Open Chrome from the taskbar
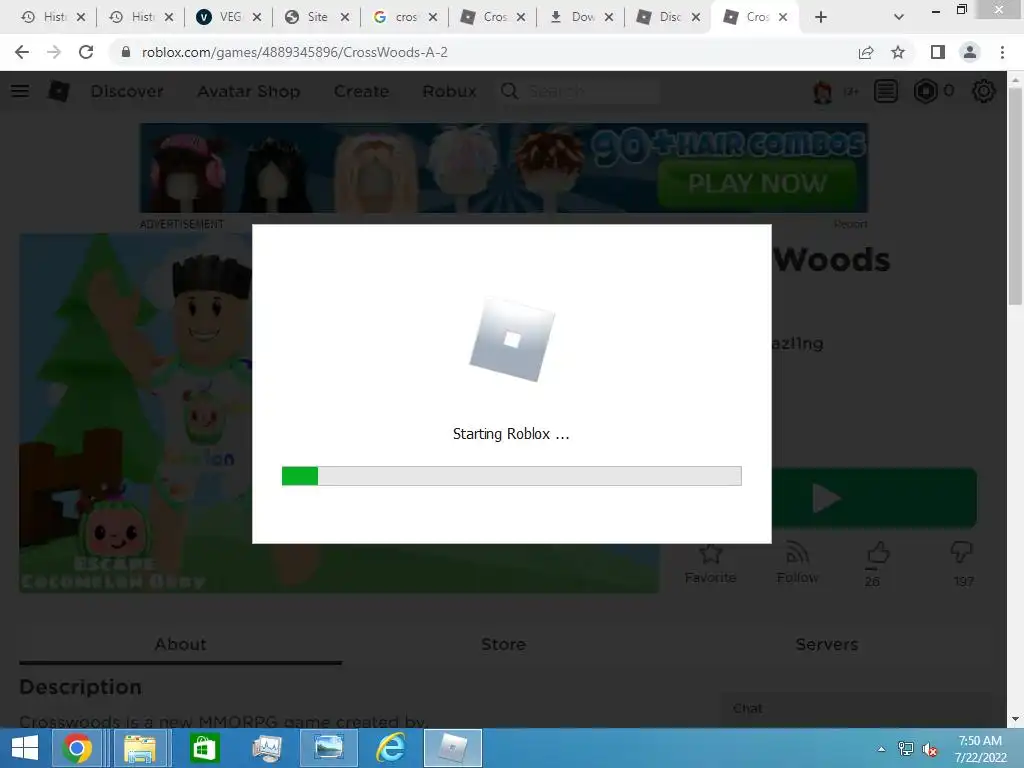Screen dimensions: 1024x768 77,748
